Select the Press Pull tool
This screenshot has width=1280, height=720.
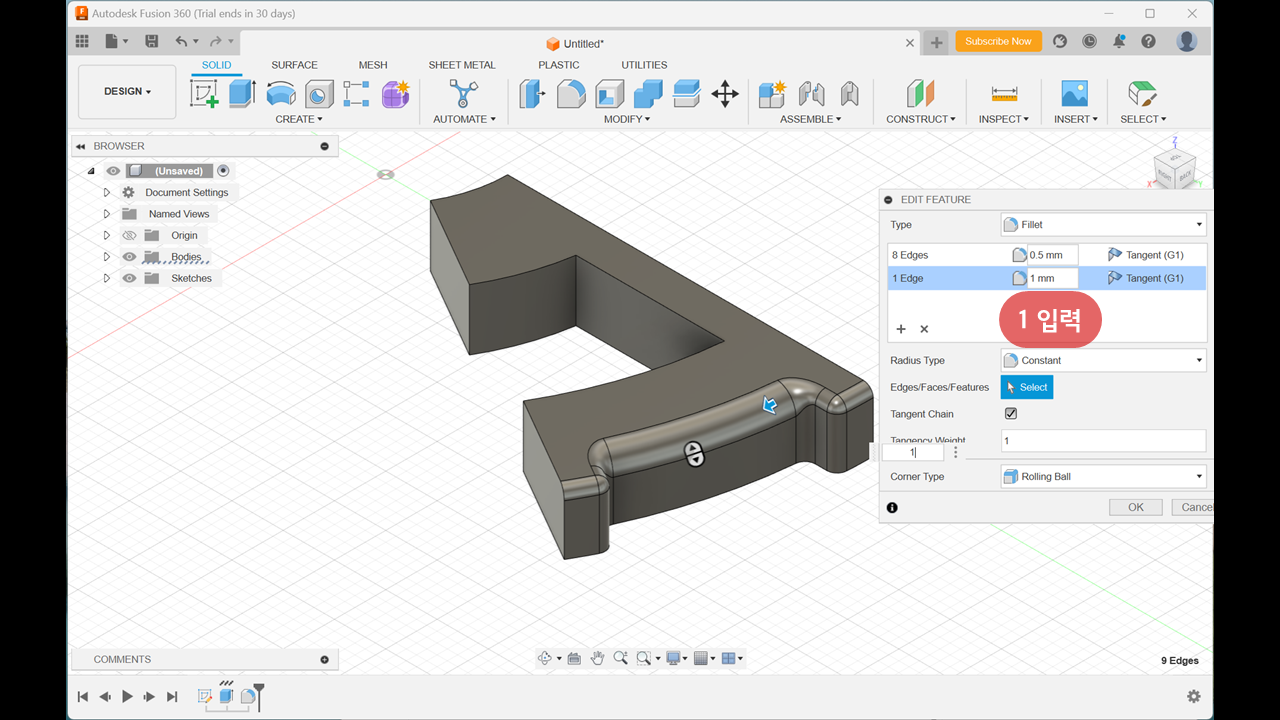(x=533, y=94)
